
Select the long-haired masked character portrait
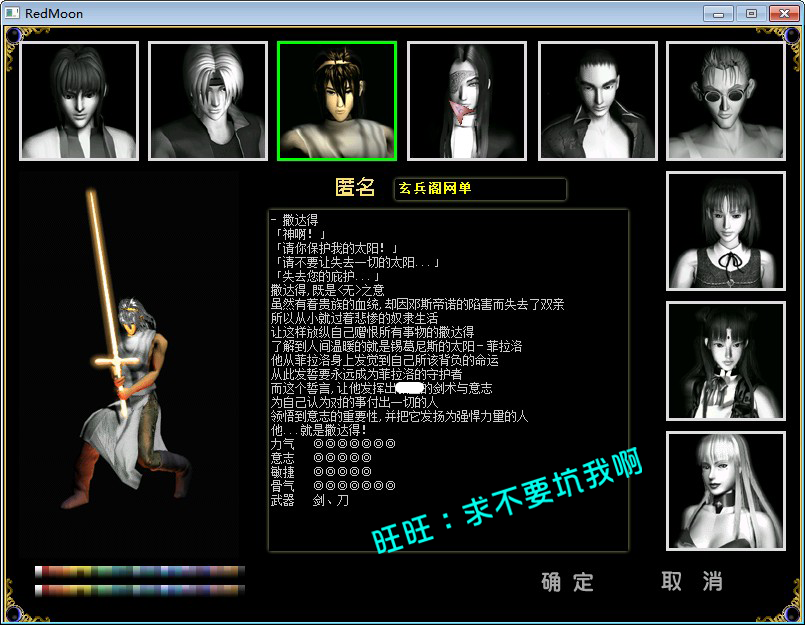[467, 101]
